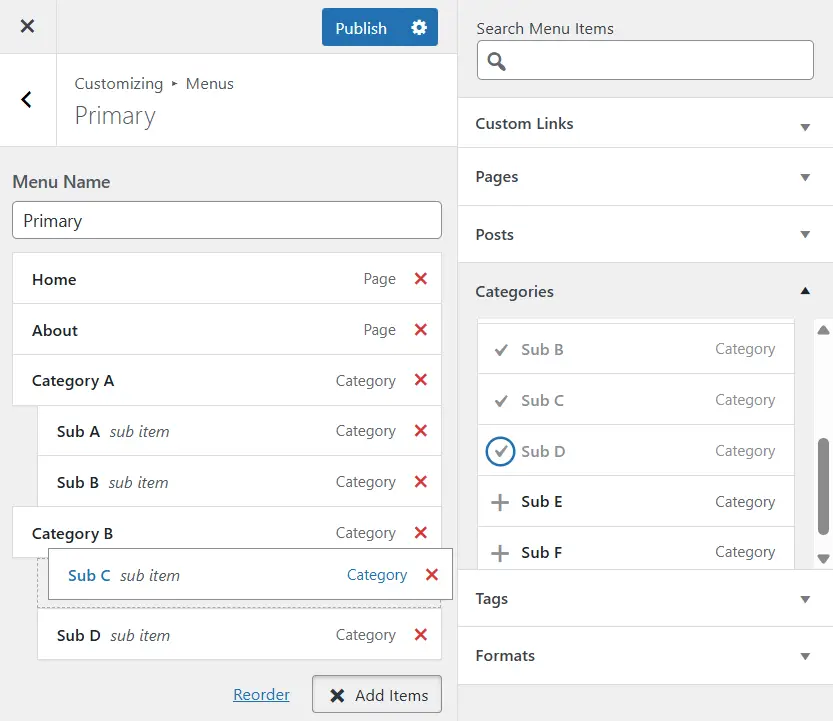Expand the Pages section
The width and height of the screenshot is (833, 721).
[805, 177]
